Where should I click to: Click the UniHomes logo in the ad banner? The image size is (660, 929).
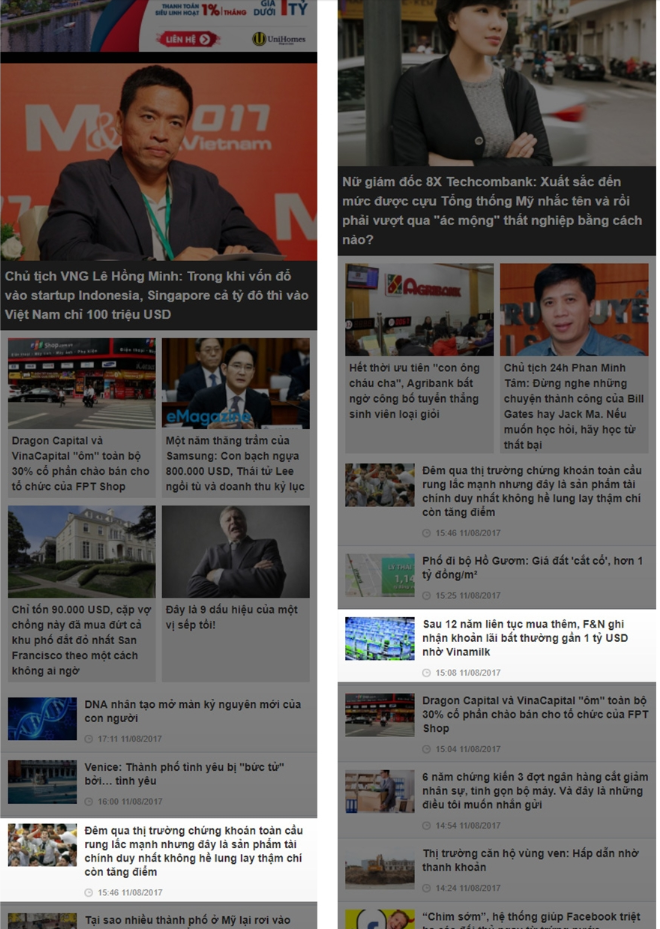pyautogui.click(x=273, y=39)
